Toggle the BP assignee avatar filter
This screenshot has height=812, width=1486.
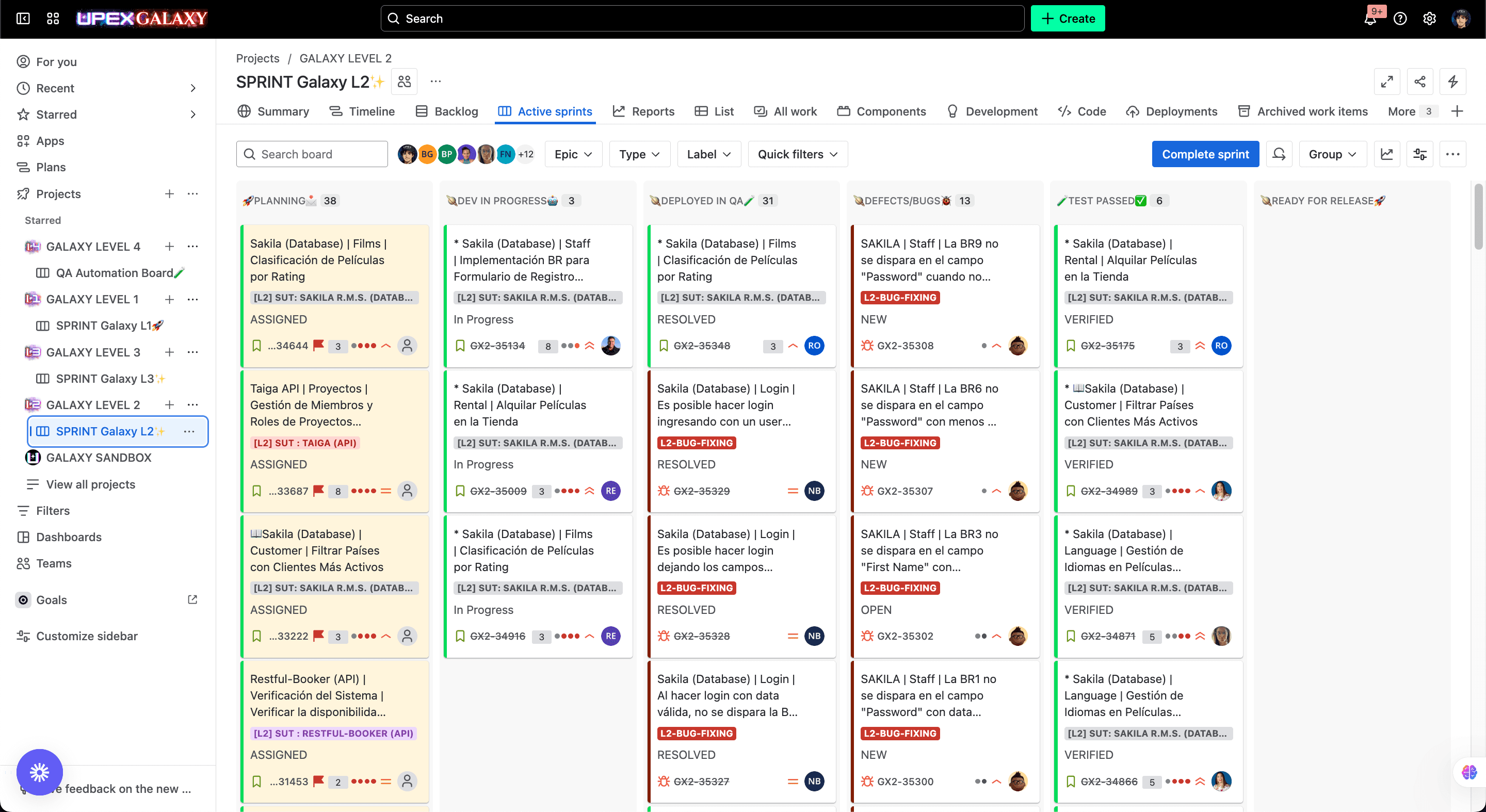pos(446,154)
